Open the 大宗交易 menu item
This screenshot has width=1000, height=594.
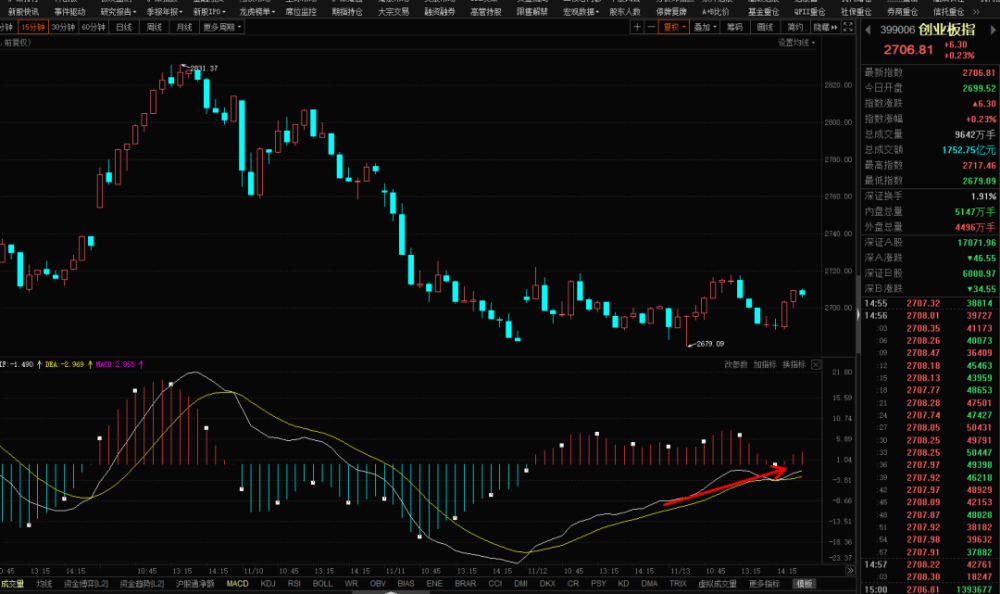[x=393, y=12]
